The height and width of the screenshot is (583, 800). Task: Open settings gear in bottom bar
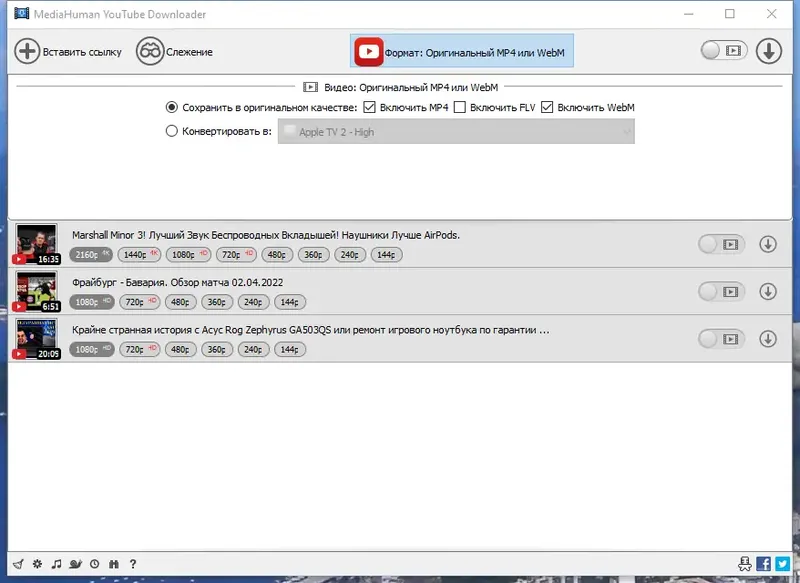(37, 564)
